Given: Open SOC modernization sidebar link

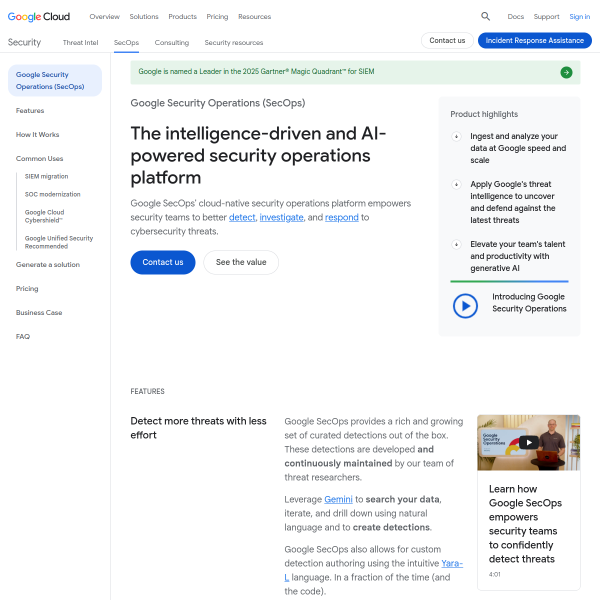Looking at the screenshot, I should point(52,194).
